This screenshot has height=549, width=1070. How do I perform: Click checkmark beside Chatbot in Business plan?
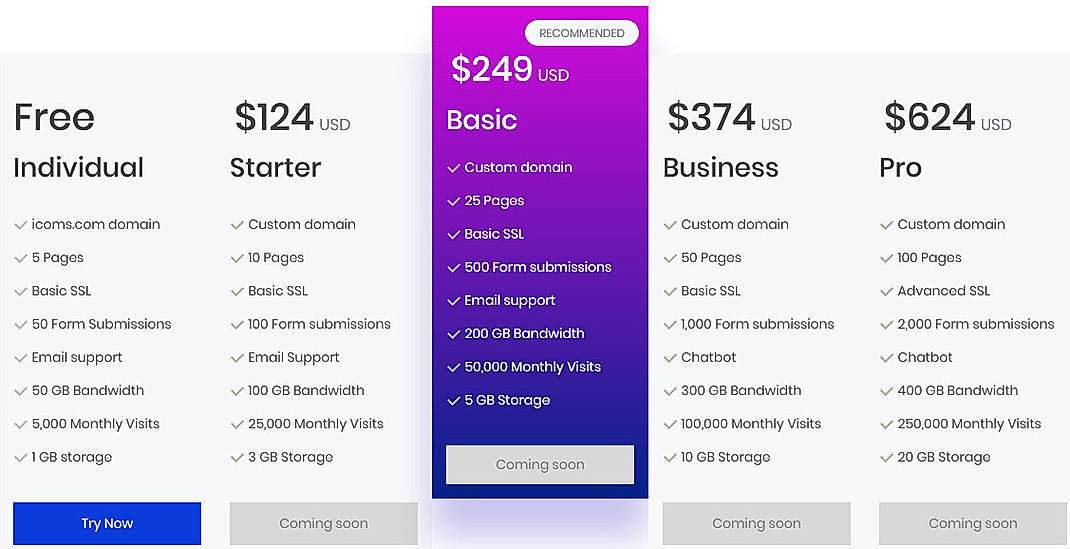coord(670,358)
